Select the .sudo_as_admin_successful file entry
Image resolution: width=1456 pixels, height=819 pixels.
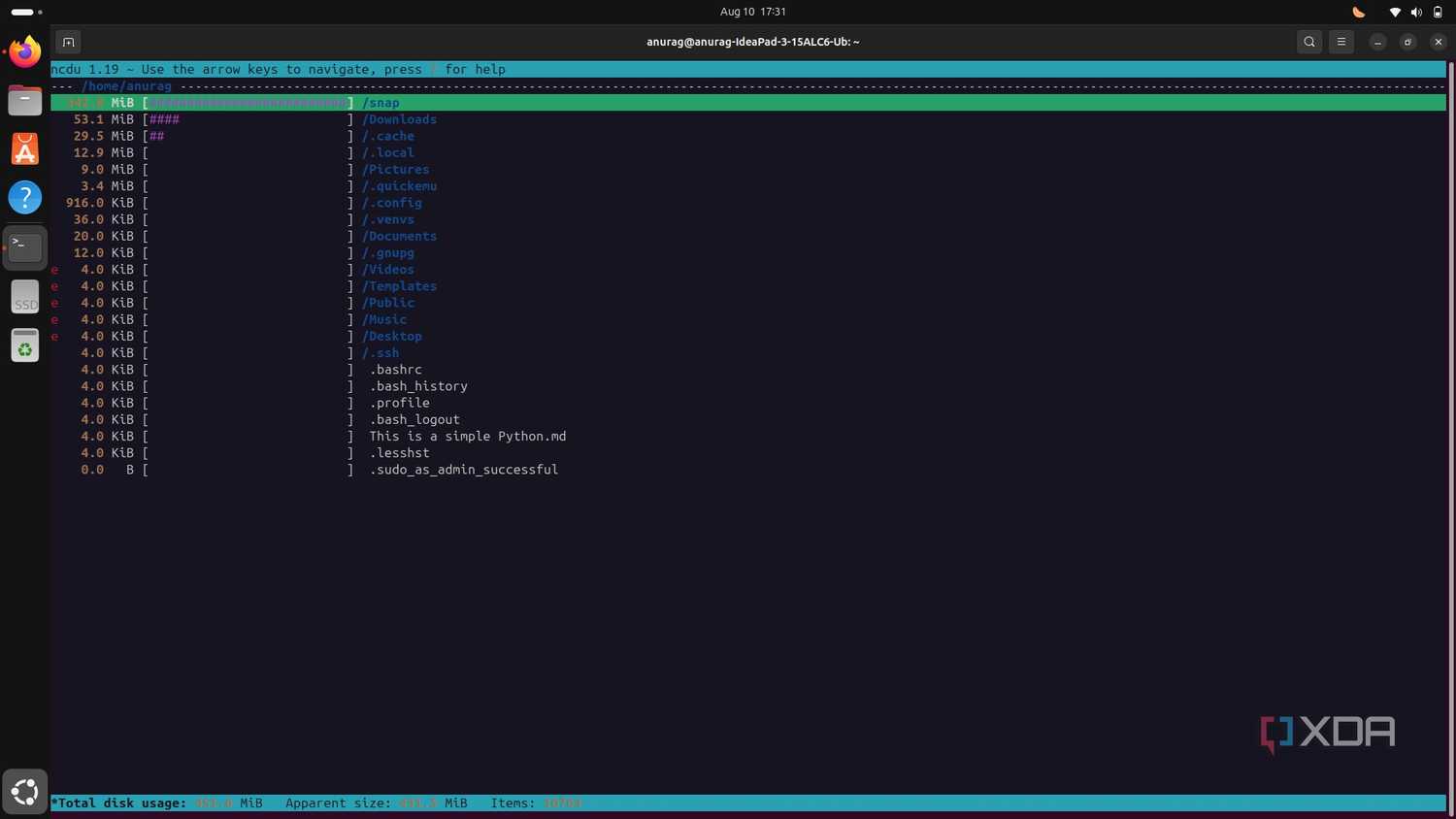pyautogui.click(x=464, y=470)
